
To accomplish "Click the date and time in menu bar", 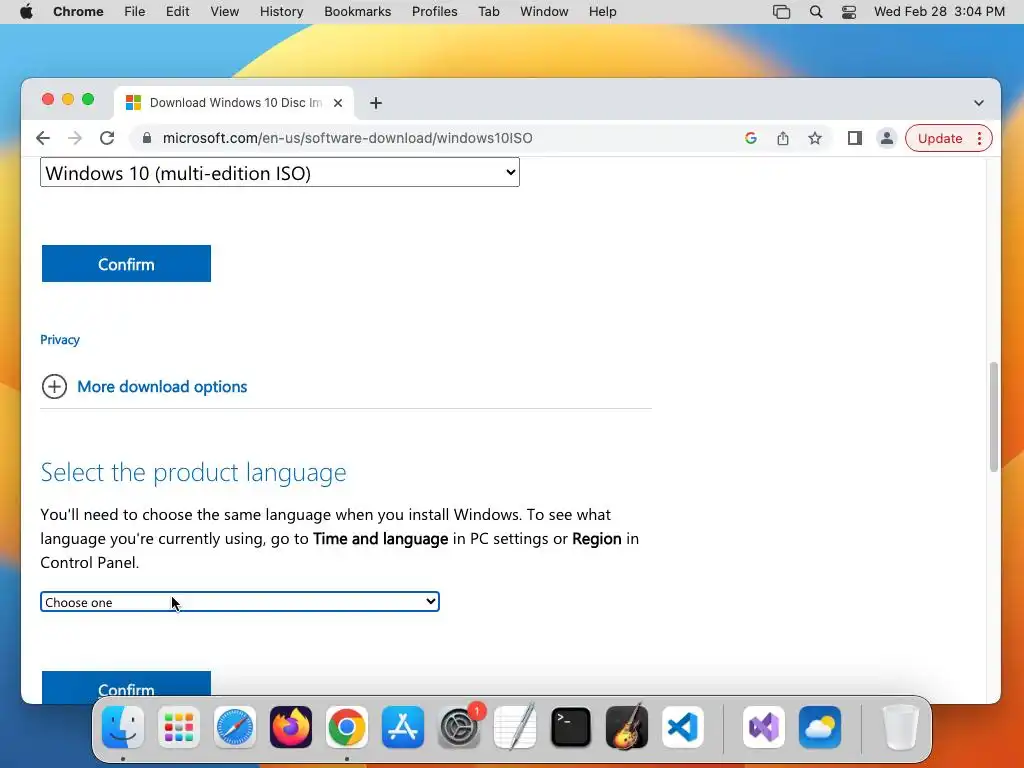I will click(x=939, y=12).
